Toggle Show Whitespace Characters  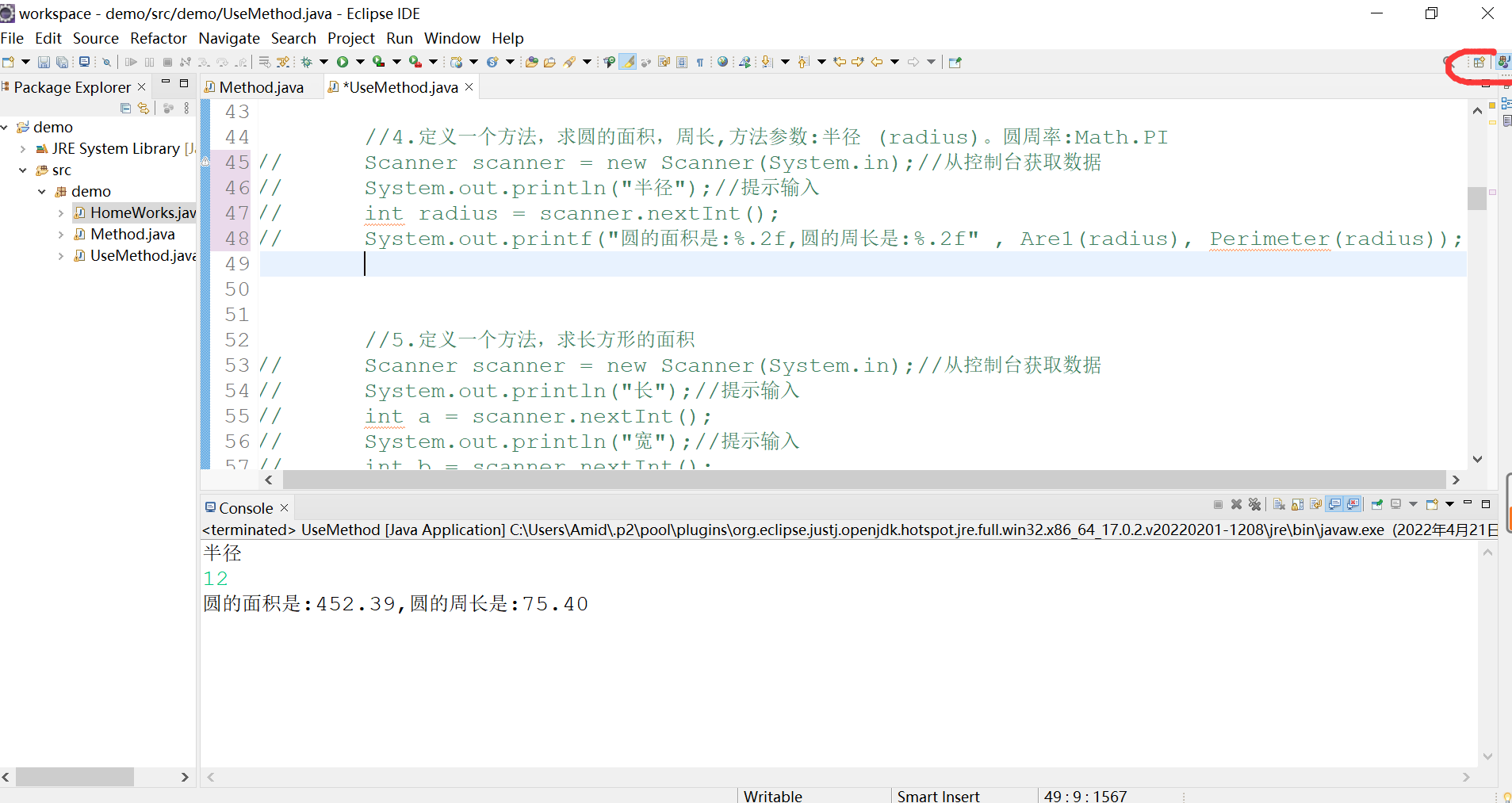coord(699,62)
